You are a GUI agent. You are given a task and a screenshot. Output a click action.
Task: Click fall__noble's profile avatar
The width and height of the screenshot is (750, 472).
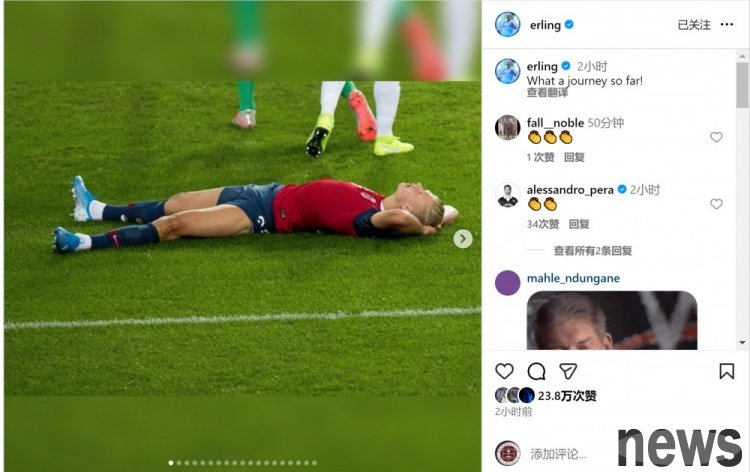pyautogui.click(x=508, y=127)
